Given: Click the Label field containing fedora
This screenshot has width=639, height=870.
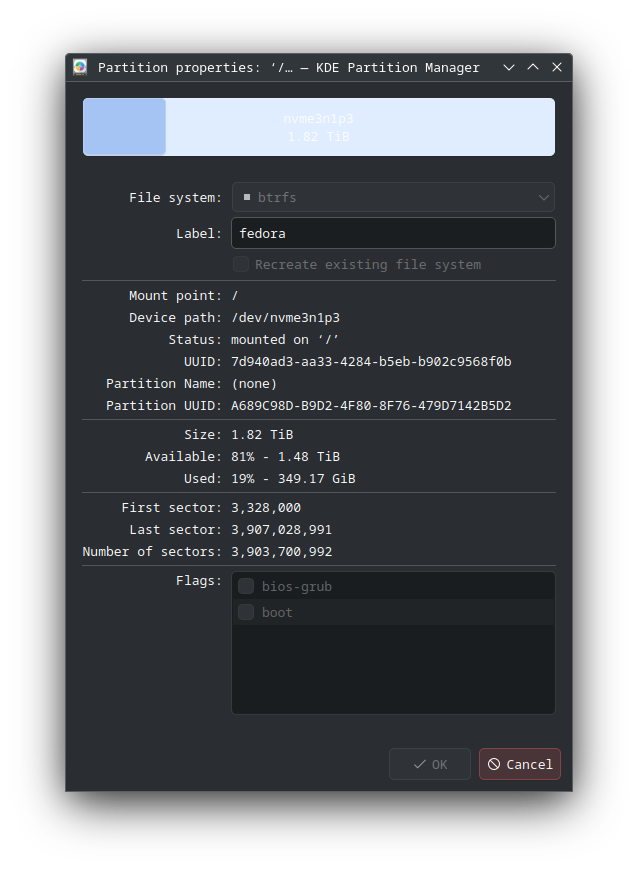Looking at the screenshot, I should pos(393,233).
